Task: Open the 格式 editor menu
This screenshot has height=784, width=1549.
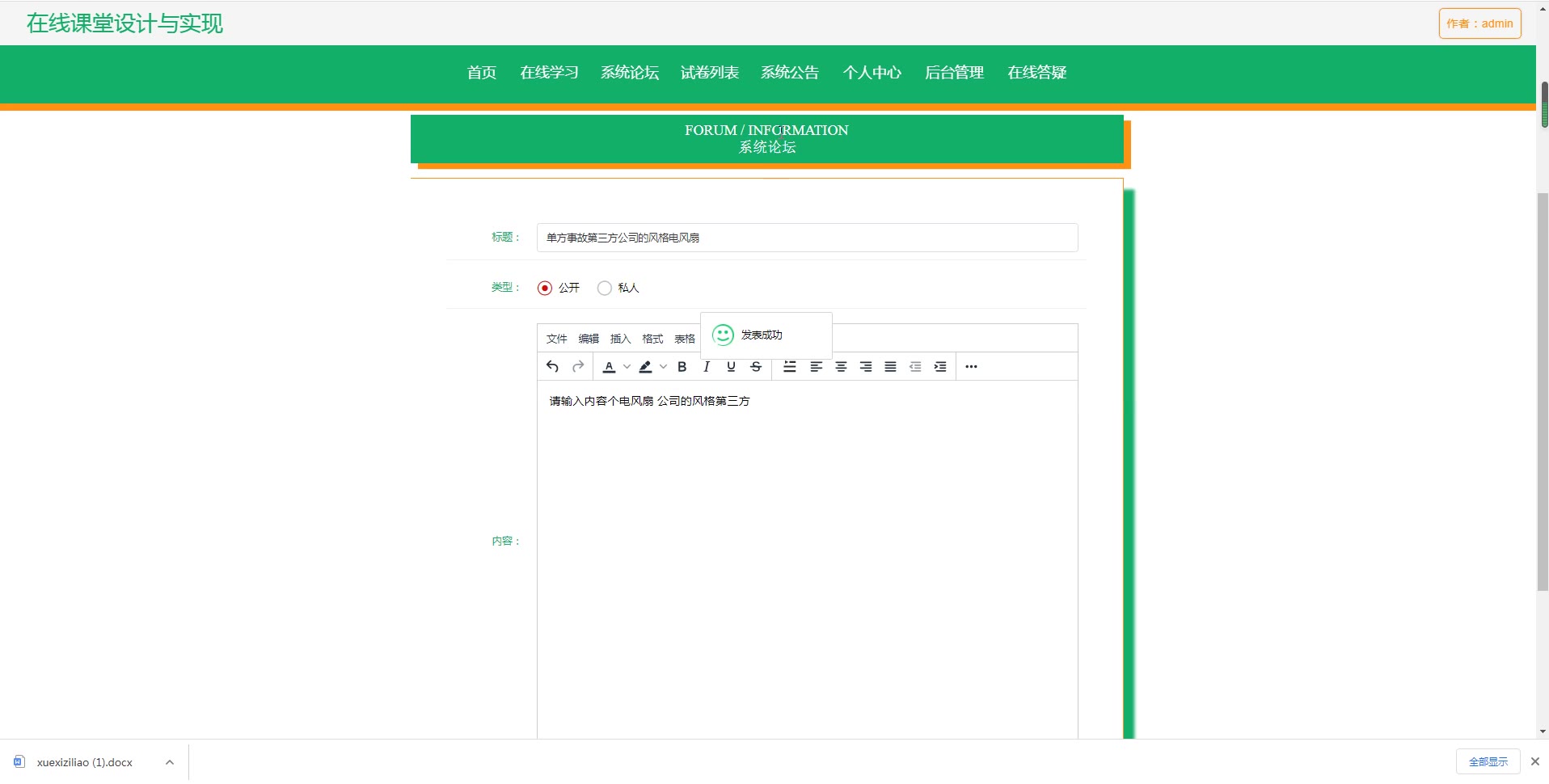Action: tap(652, 339)
